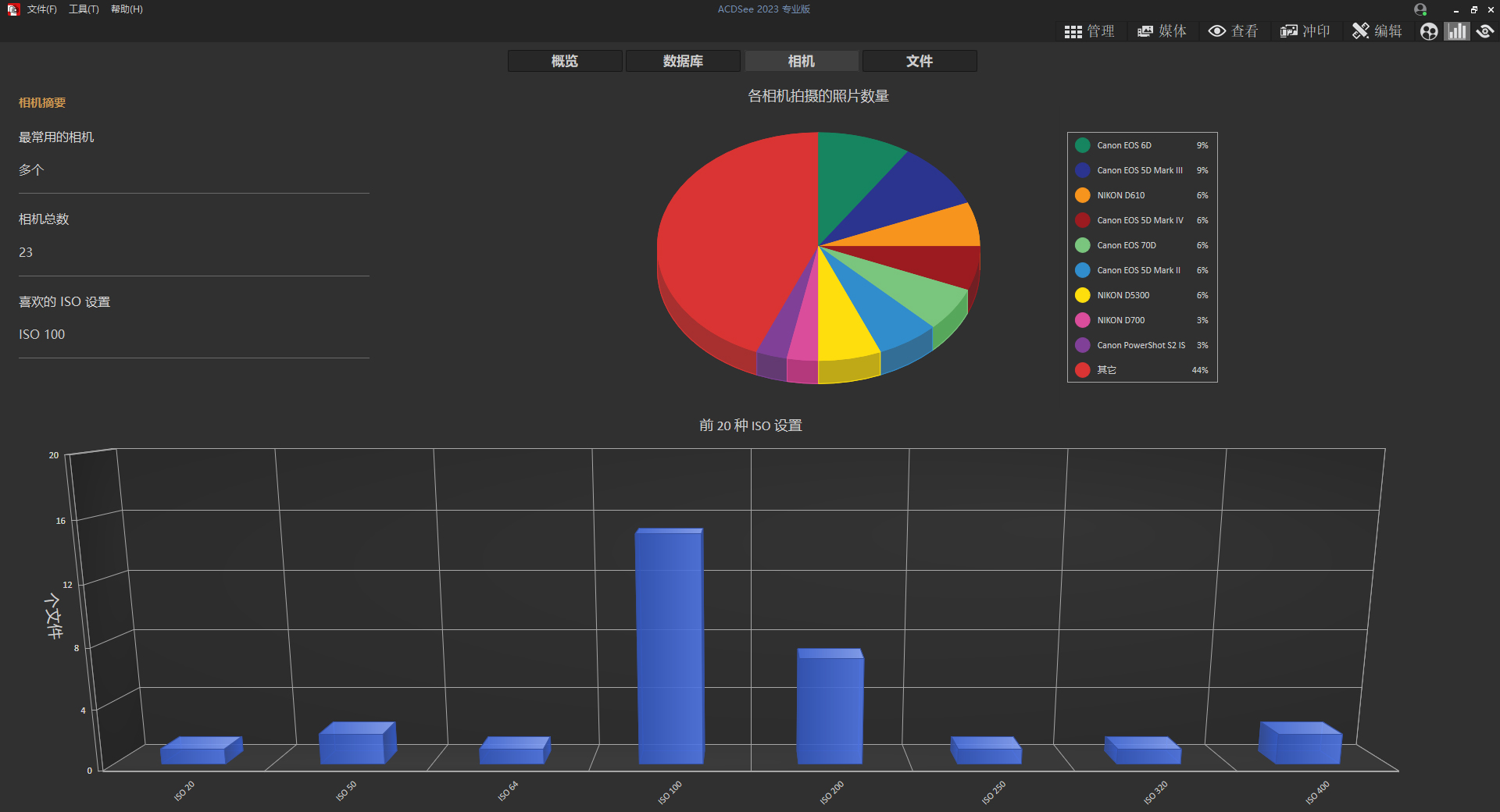
Task: Click the 各相机拍摄的照片数量 chart title
Action: pos(819,96)
